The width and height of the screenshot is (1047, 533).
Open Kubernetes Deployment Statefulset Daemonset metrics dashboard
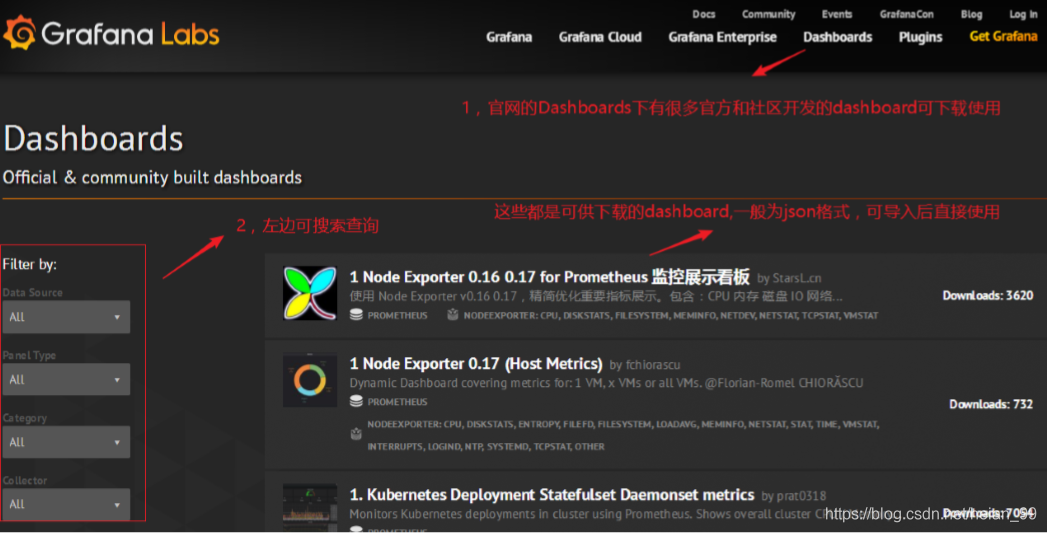pos(552,495)
